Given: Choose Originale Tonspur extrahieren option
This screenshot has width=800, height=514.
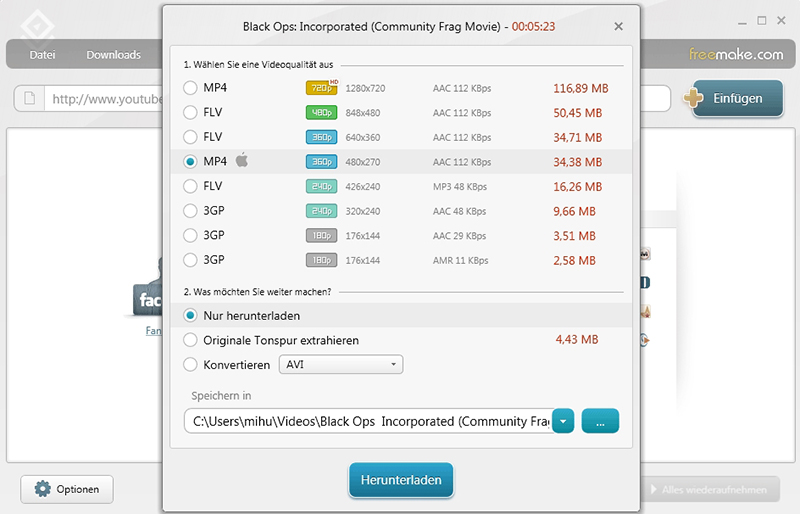Looking at the screenshot, I should [x=190, y=340].
